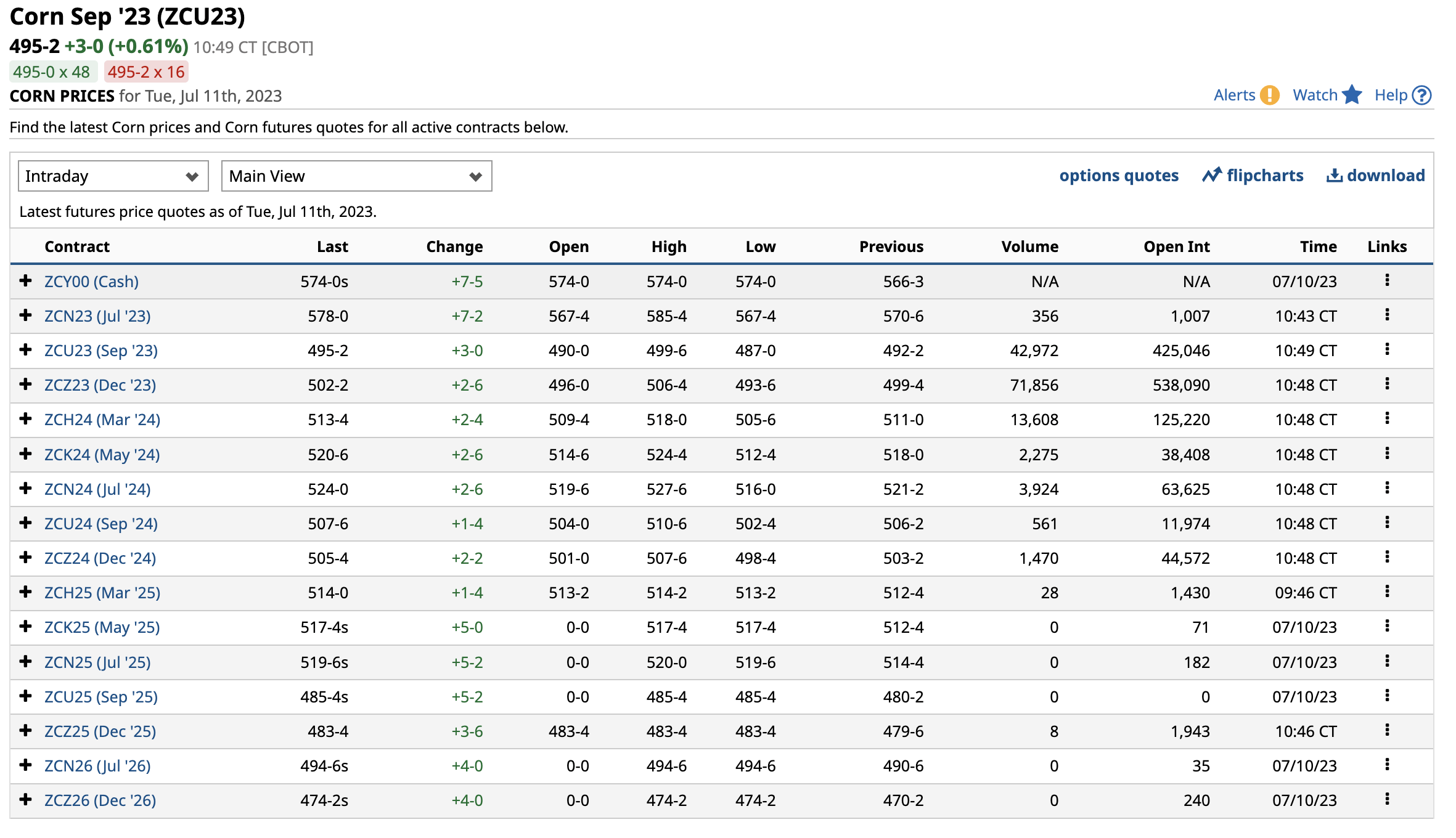Image resolution: width=1456 pixels, height=838 pixels.
Task: Open the Intraday dropdown
Action: point(113,176)
